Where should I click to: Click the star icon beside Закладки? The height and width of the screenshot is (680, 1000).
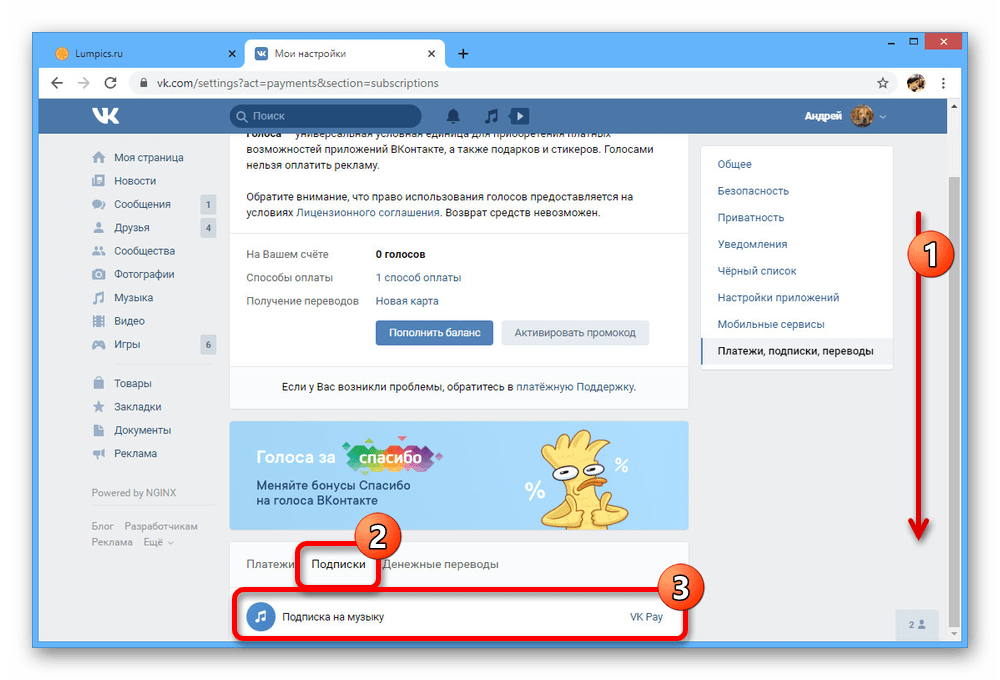click(x=98, y=406)
